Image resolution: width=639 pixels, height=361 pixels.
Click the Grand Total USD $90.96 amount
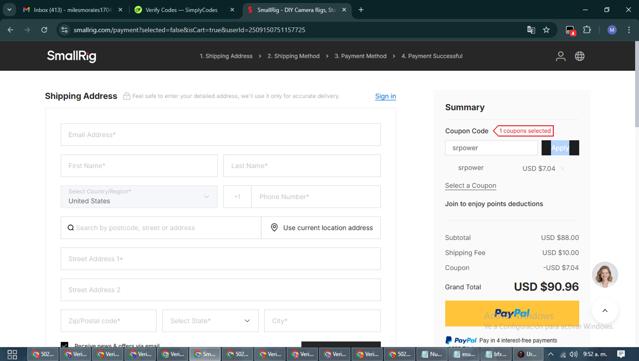tap(546, 286)
